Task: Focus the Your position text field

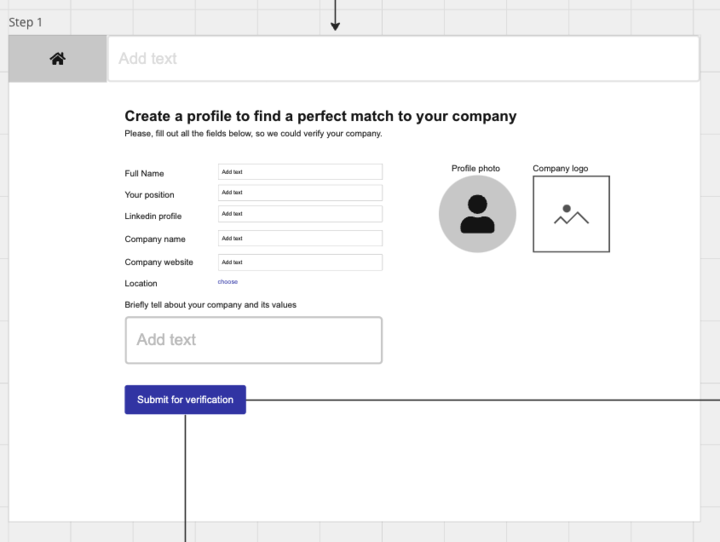Action: click(300, 193)
